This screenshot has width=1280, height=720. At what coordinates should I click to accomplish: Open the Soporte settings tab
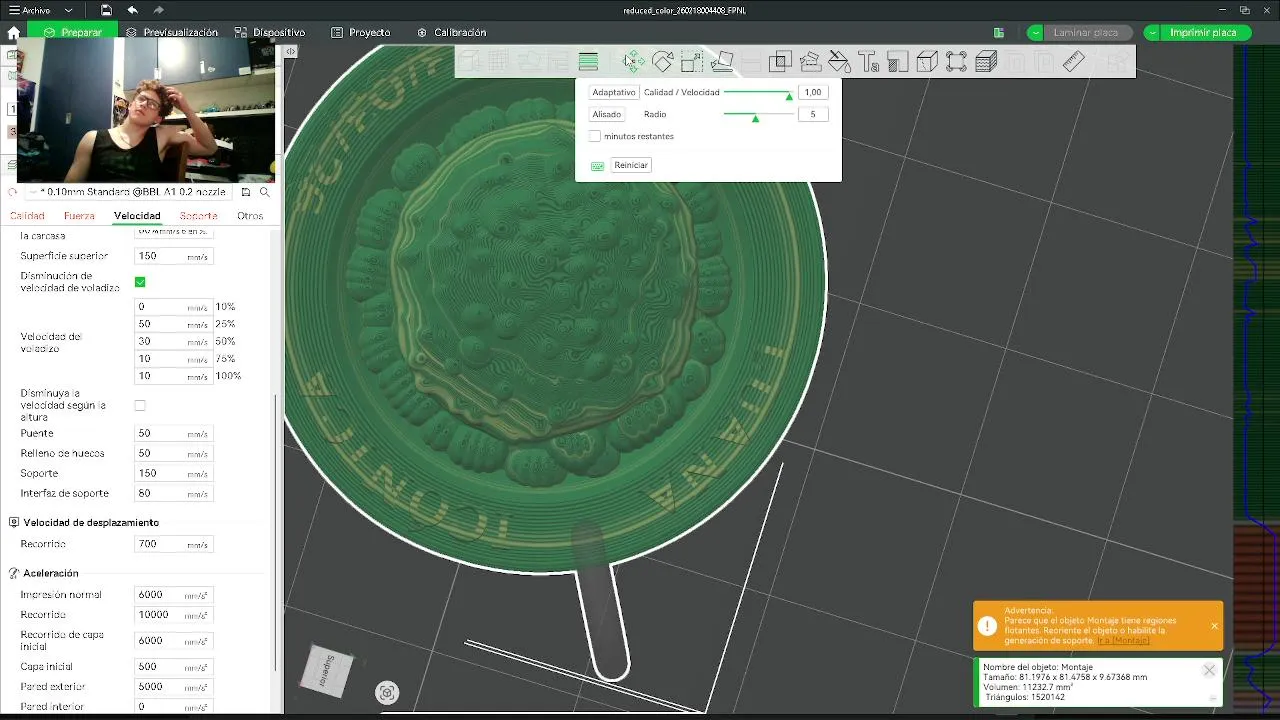[199, 216]
